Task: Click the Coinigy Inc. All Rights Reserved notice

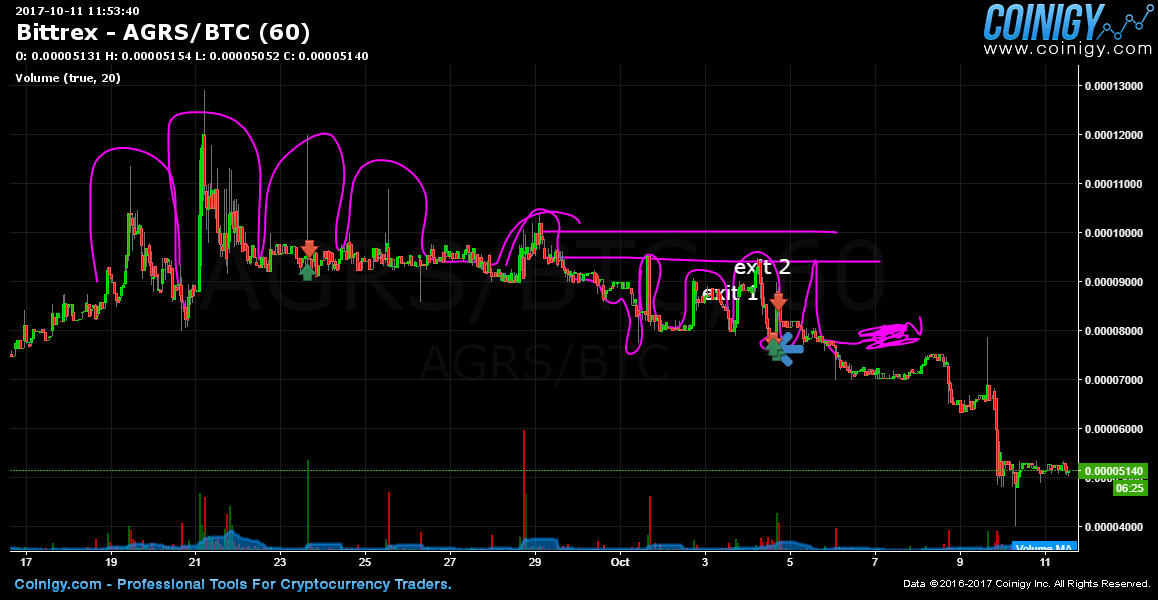Action: point(1027,584)
